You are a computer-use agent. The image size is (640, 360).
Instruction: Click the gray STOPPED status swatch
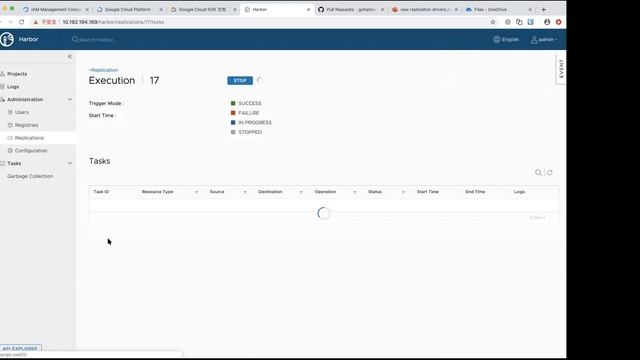pyautogui.click(x=233, y=132)
